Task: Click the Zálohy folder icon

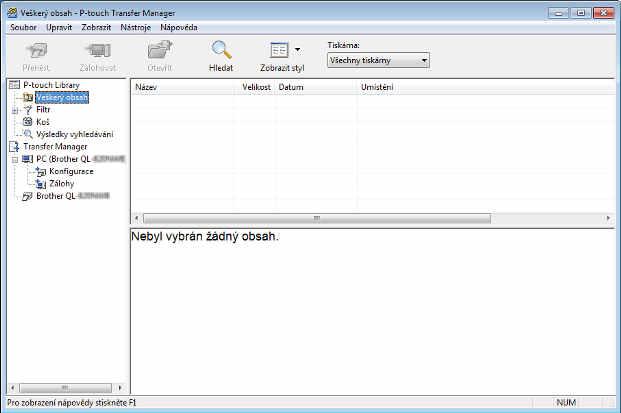Action: coord(41,184)
